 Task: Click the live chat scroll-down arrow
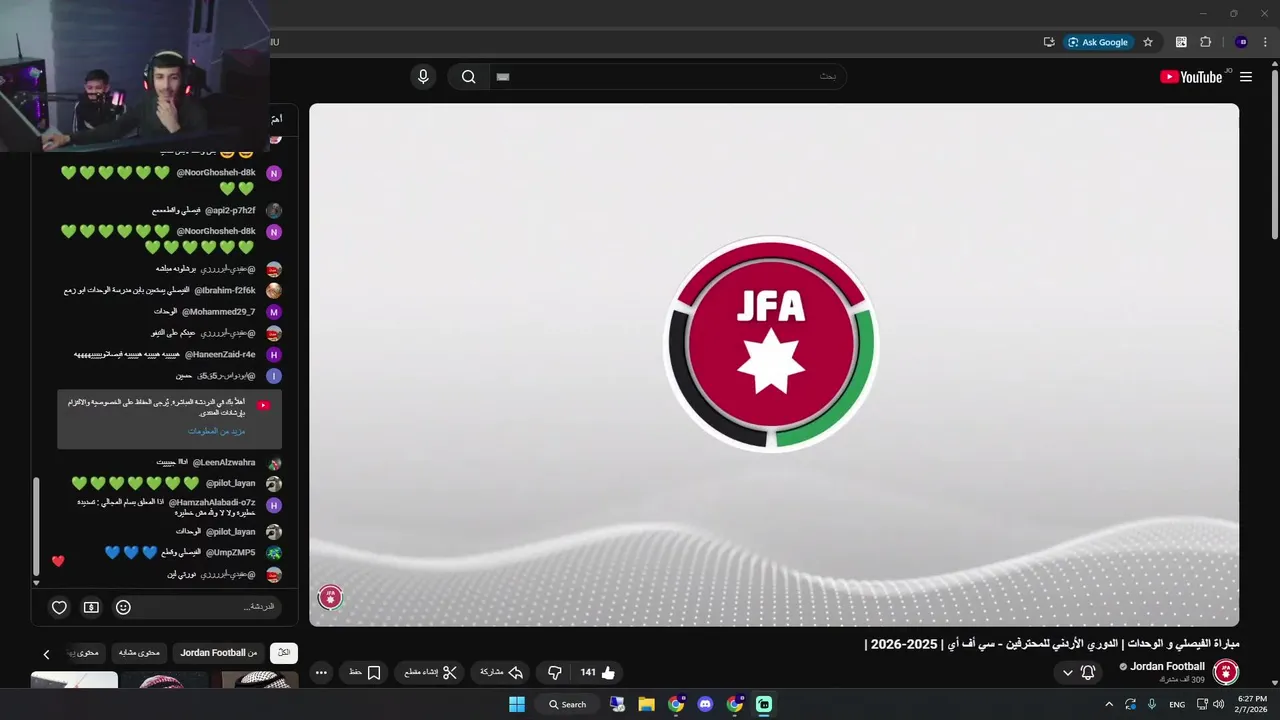(37, 583)
